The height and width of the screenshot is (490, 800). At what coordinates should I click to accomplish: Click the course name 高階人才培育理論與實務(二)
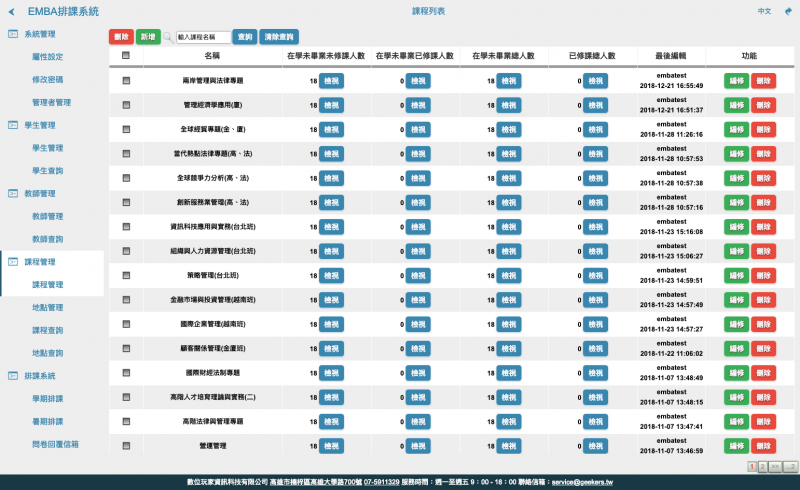(x=213, y=397)
